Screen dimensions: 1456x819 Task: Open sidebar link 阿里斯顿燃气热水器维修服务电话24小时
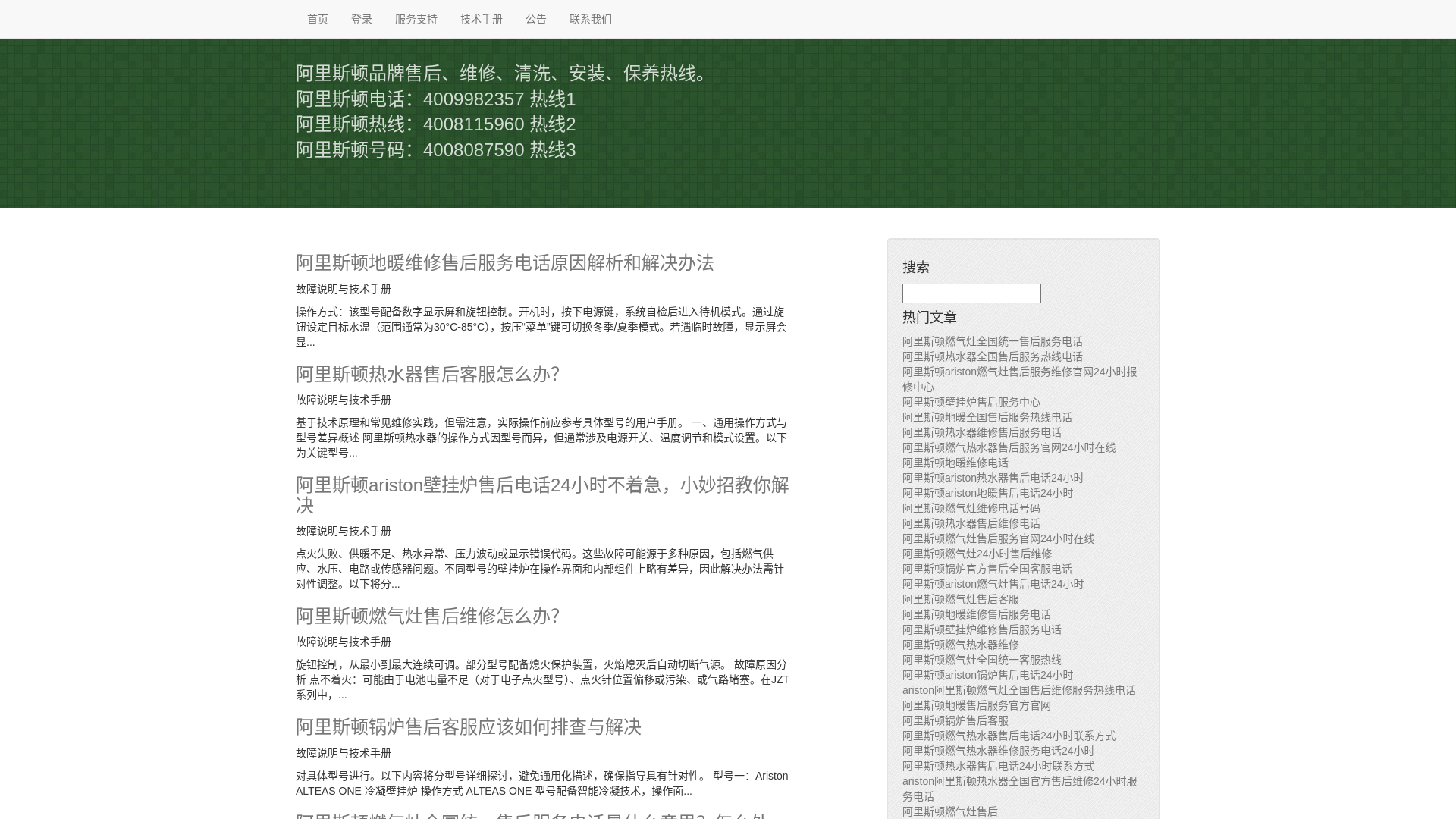(x=999, y=751)
